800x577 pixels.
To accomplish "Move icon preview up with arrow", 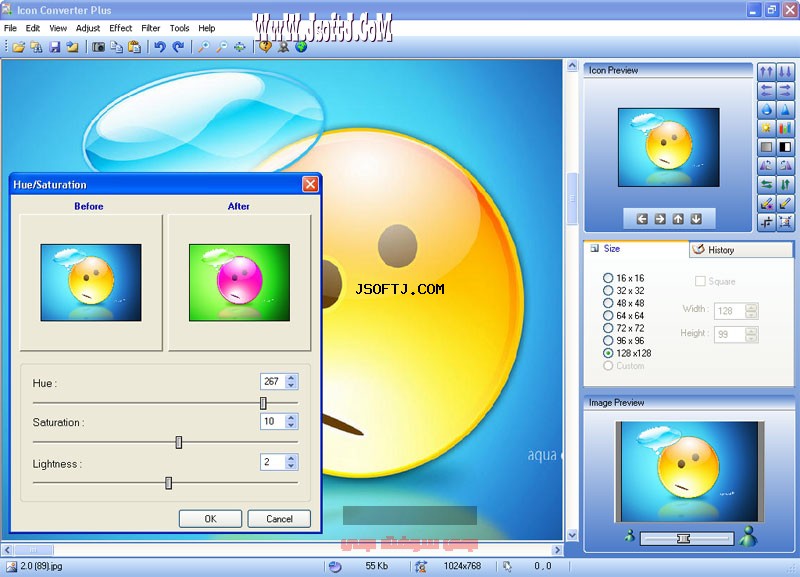I will click(678, 219).
